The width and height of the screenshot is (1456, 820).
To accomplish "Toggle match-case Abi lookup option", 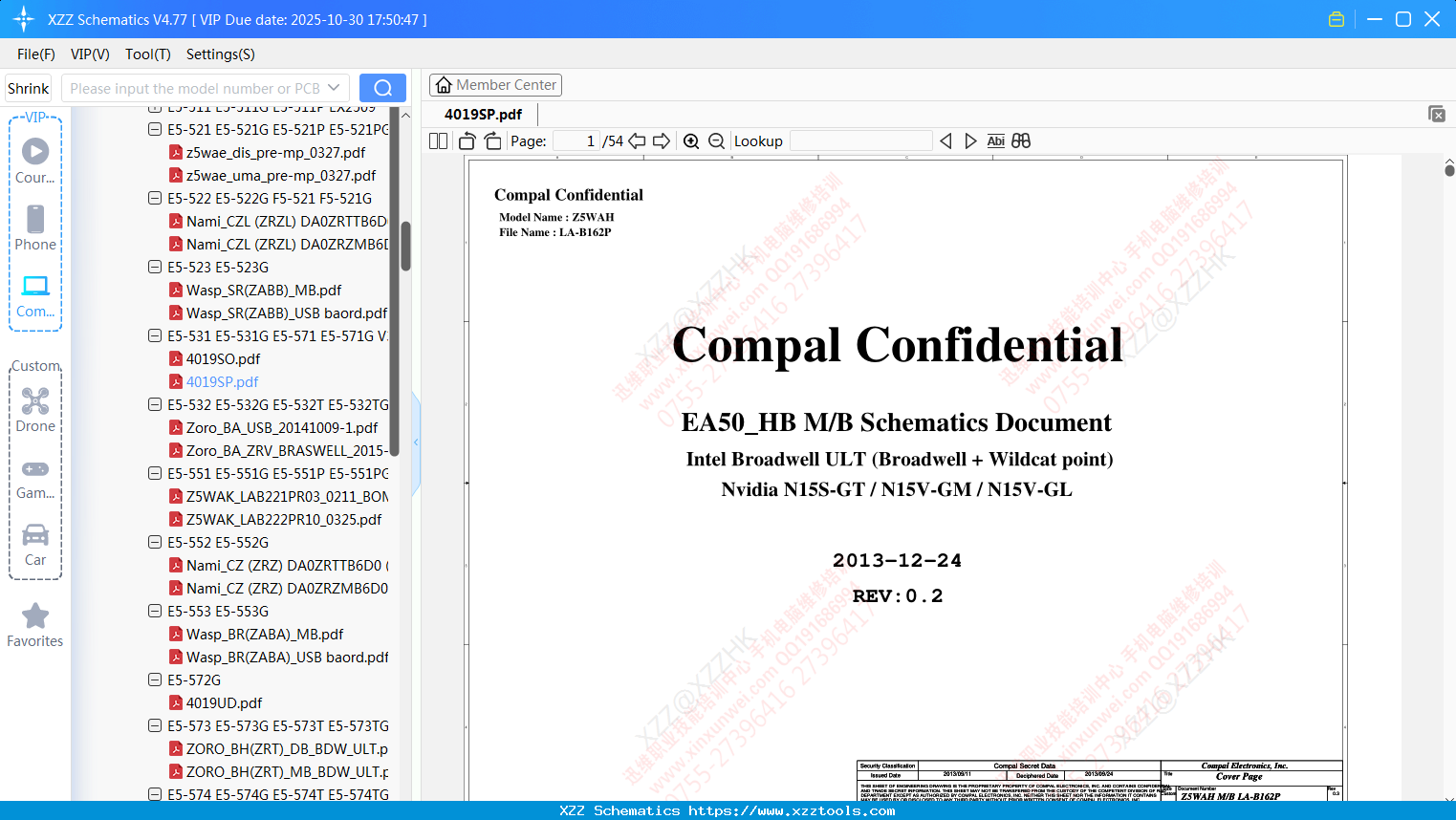I will [x=996, y=141].
